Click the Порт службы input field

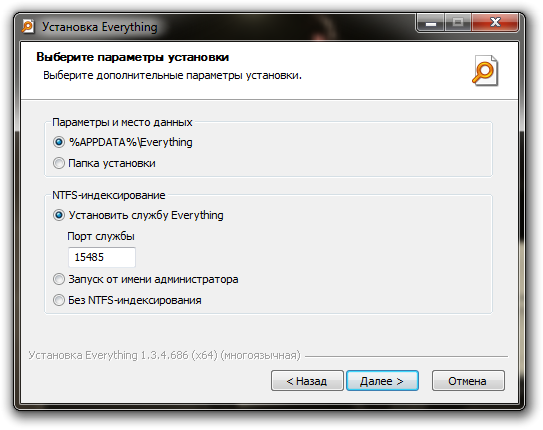point(102,257)
